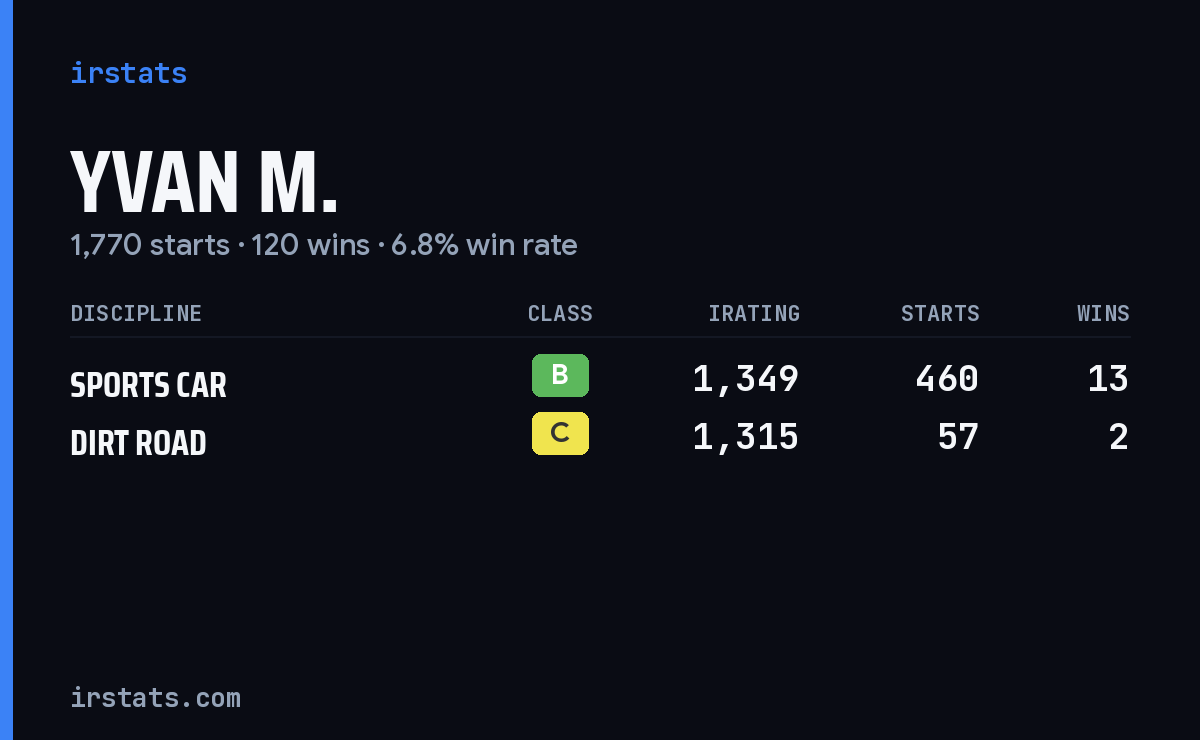Sort by the DISCIPLINE column header
This screenshot has height=740, width=1200.
136,314
